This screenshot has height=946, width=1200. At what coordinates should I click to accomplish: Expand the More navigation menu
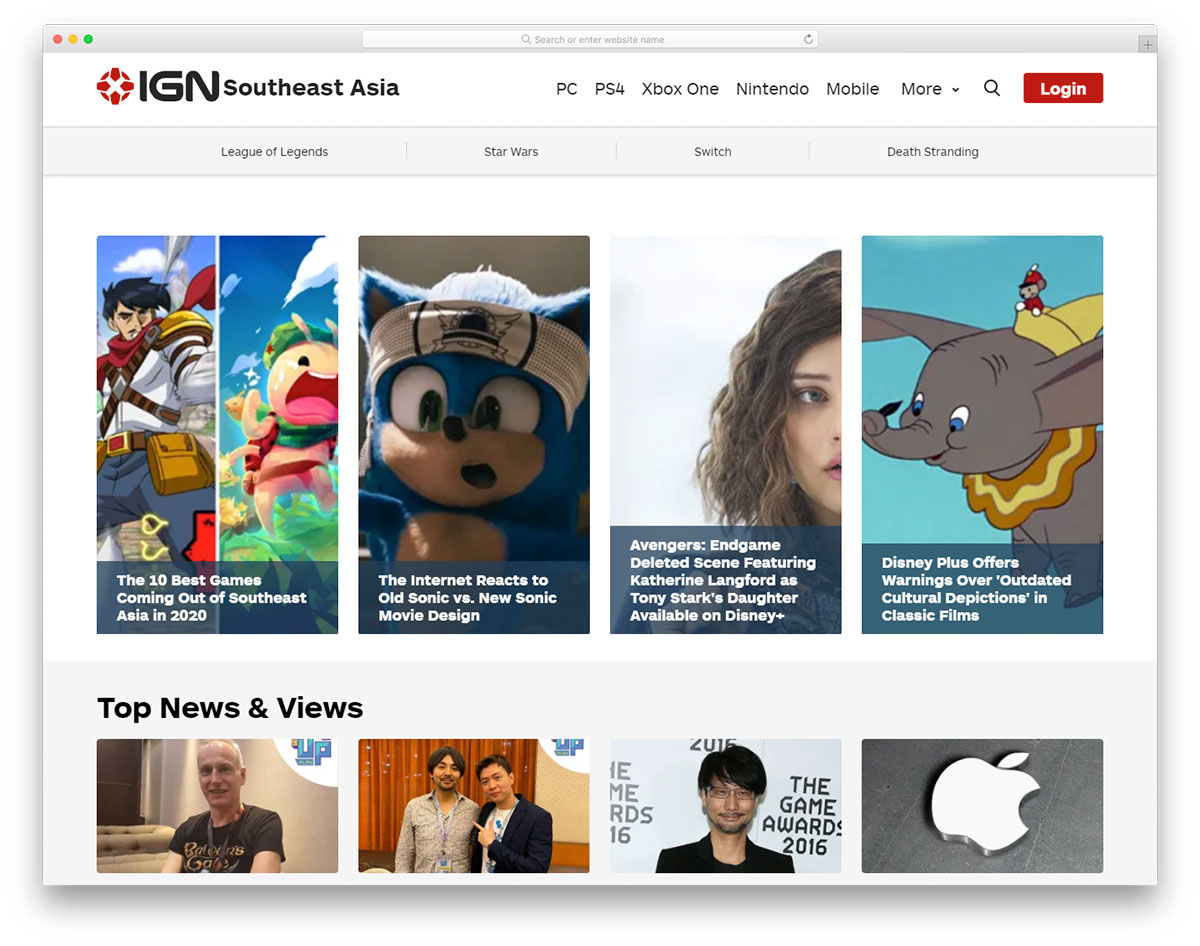pos(922,88)
